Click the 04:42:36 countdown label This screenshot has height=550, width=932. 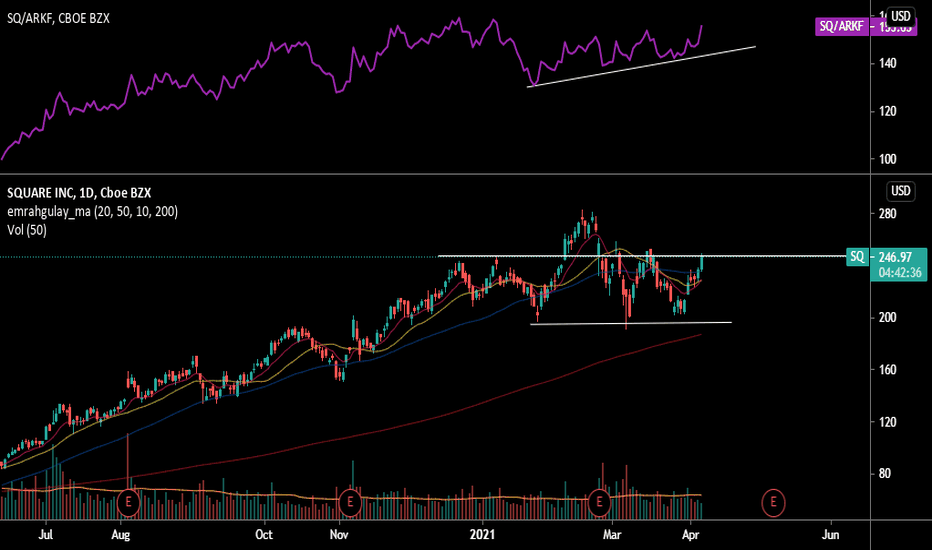pyautogui.click(x=900, y=272)
